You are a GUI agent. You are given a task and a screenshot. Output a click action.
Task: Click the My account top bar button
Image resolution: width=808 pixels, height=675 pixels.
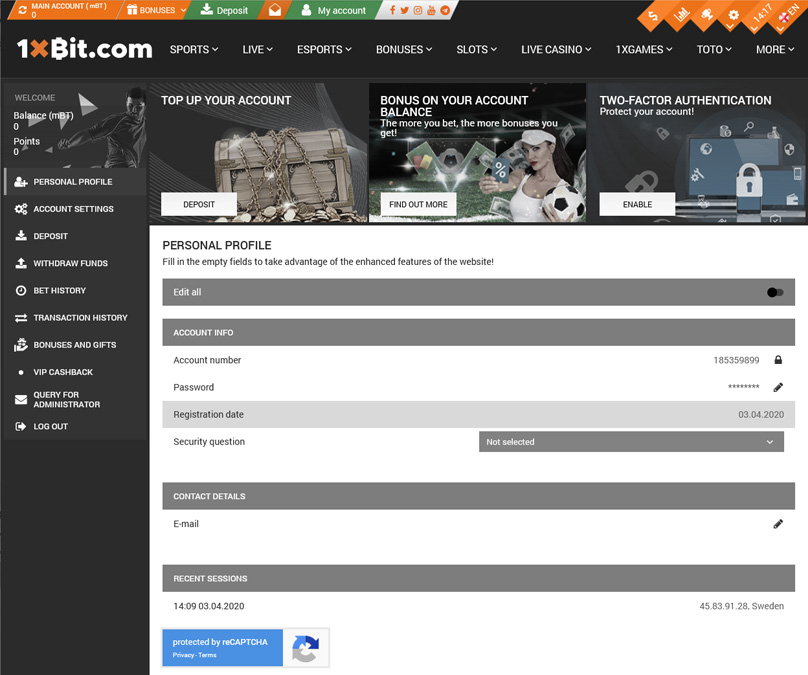[x=334, y=10]
